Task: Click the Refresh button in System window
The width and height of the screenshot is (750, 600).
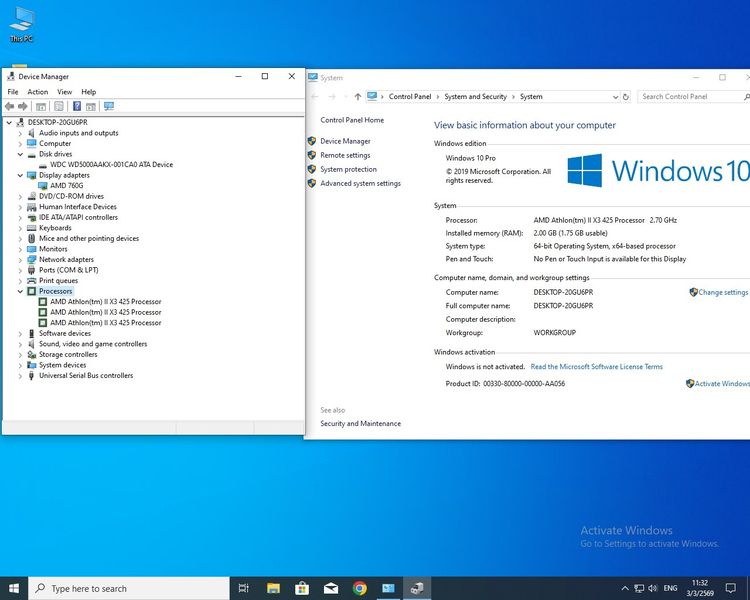Action: point(626,97)
